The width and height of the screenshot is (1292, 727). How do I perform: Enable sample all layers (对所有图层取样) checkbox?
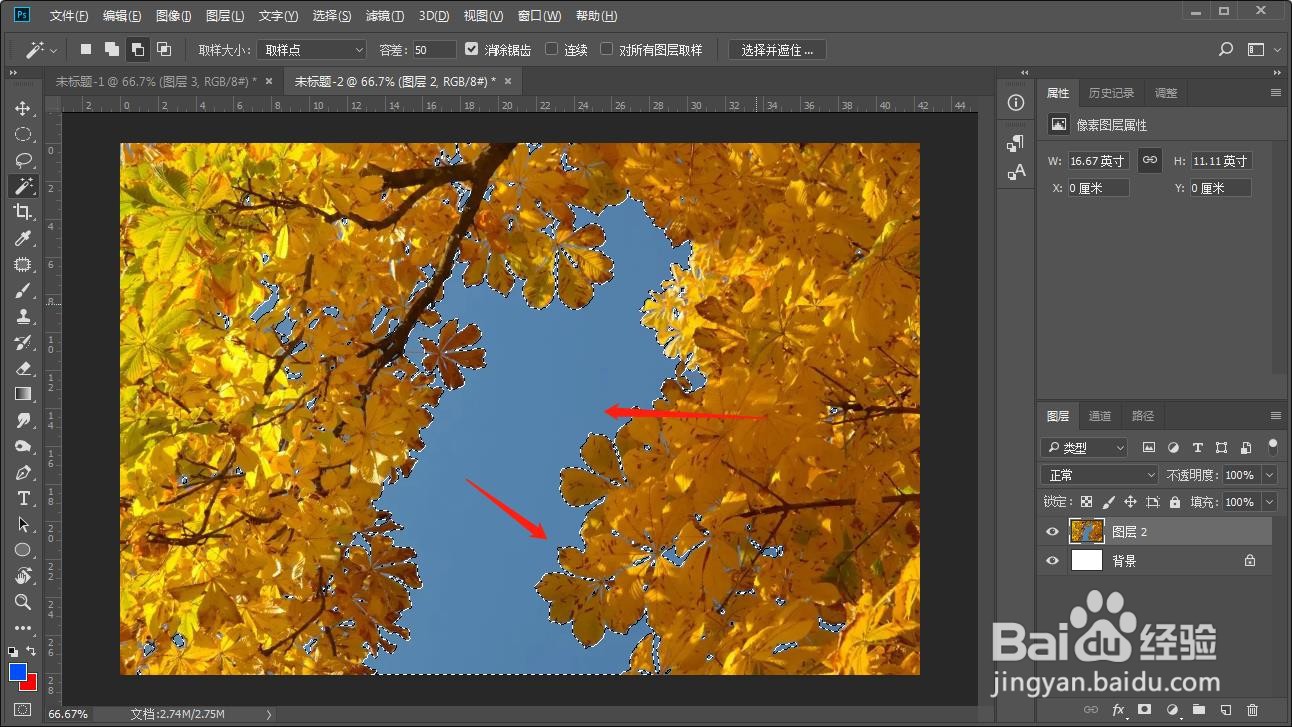pyautogui.click(x=606, y=49)
